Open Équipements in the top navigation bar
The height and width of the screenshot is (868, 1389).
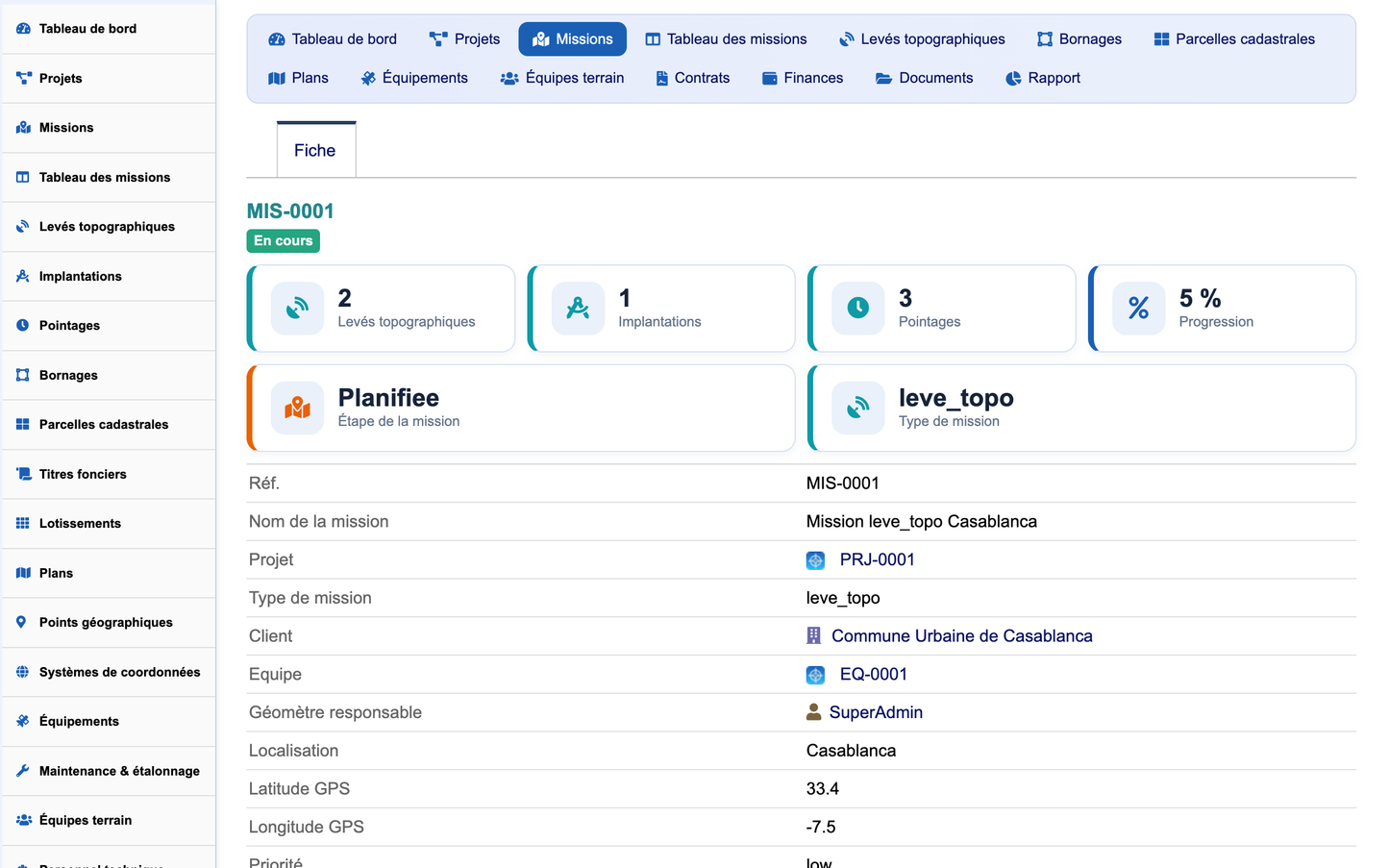[414, 78]
